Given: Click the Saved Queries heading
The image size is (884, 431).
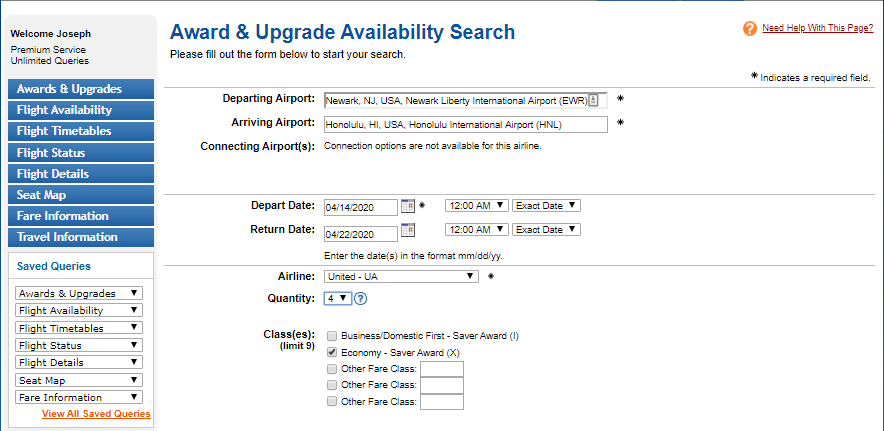Looking at the screenshot, I should (54, 266).
